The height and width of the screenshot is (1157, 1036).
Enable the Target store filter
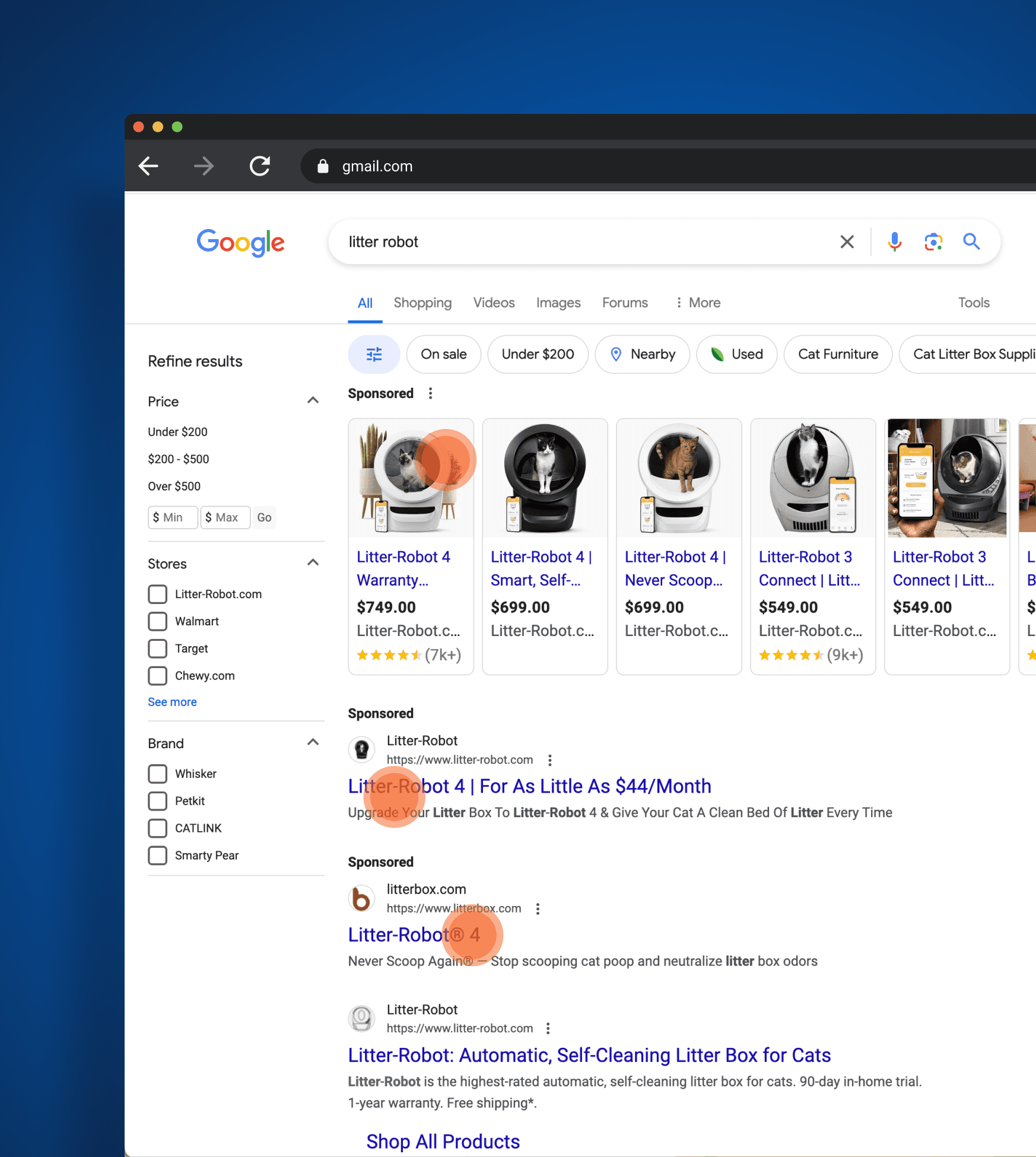[x=157, y=649]
